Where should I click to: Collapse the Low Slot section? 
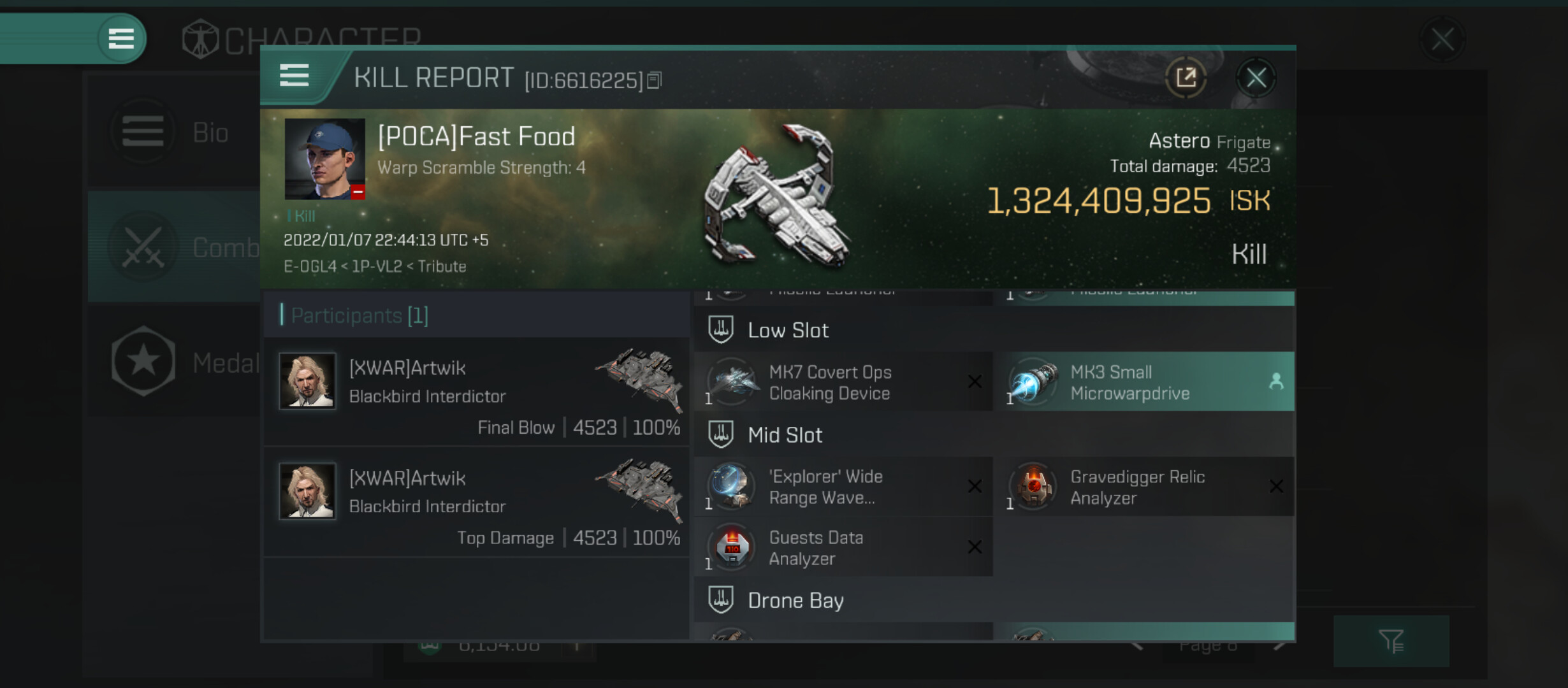(x=788, y=330)
